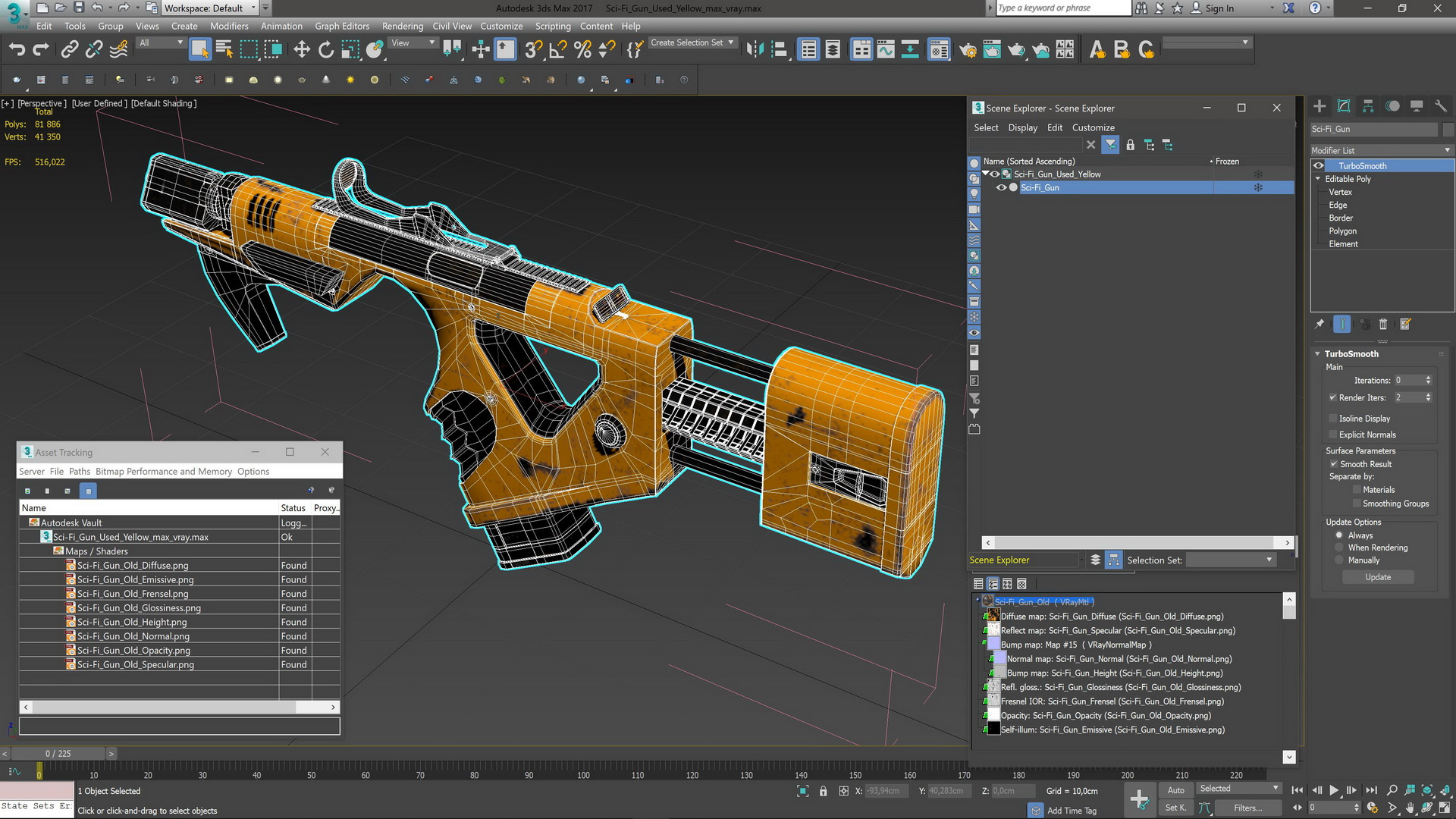Viewport: 1456px width, 819px height.
Task: Click the Add Time Tag label
Action: tap(1072, 811)
